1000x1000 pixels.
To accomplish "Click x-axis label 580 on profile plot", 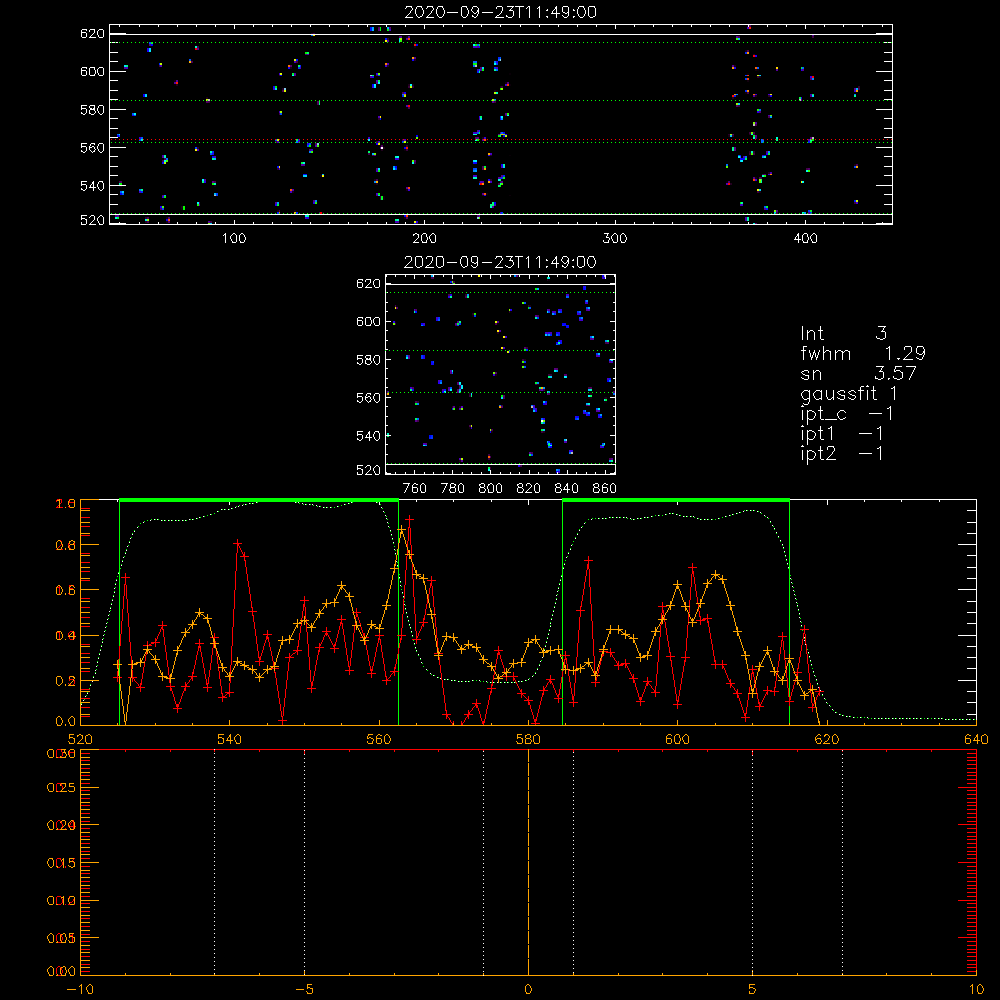I will [528, 740].
